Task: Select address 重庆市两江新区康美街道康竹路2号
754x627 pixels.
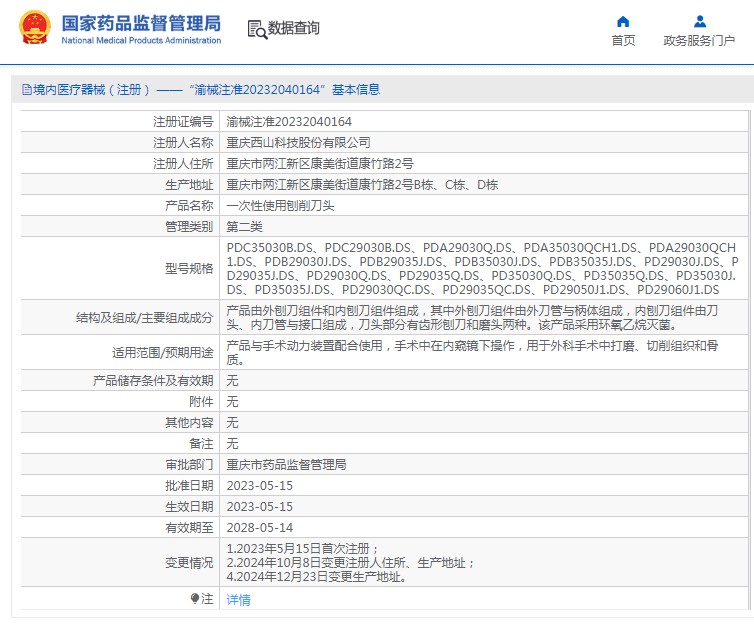Action: (x=320, y=164)
